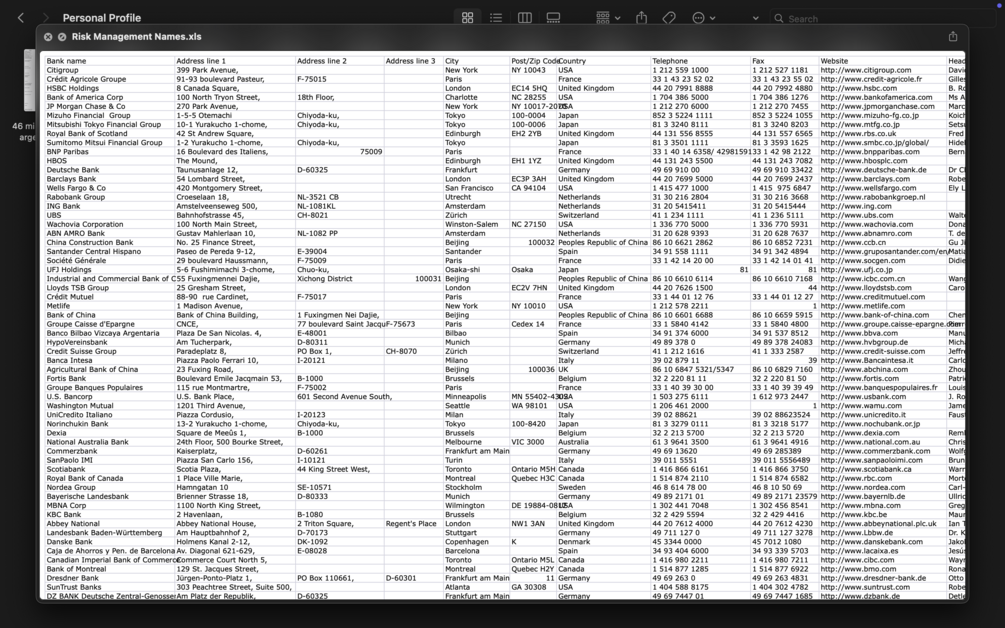
Task: Click the 'Address line 3' column header
Action: pyautogui.click(x=410, y=61)
